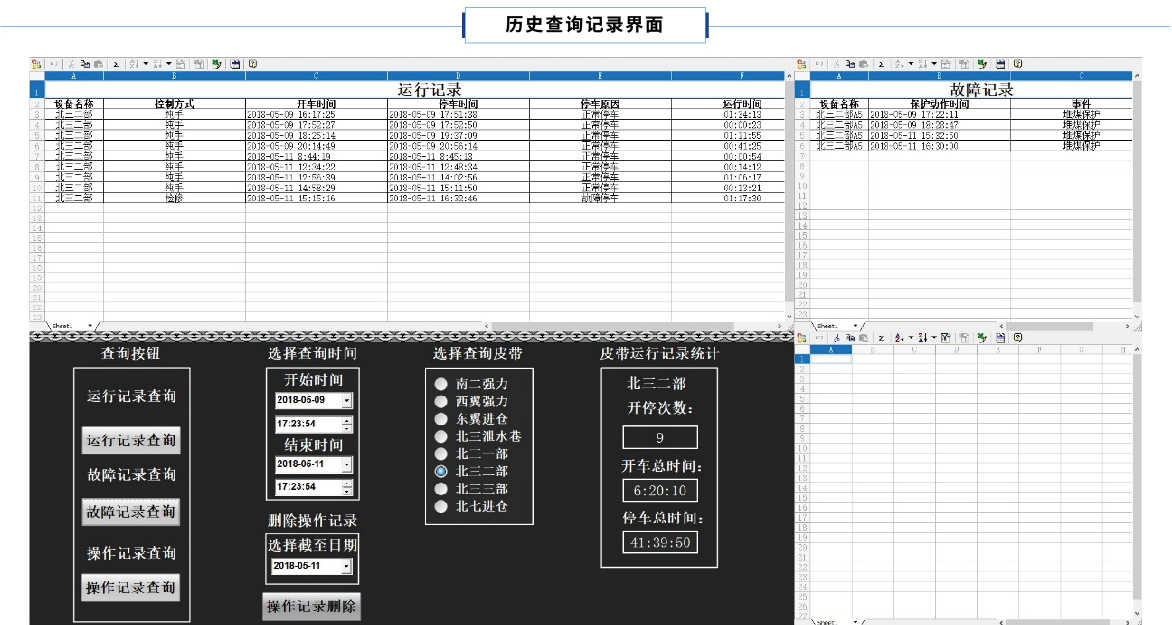Choose the 北七进仓 radio button
The width and height of the screenshot is (1172, 625).
[440, 506]
